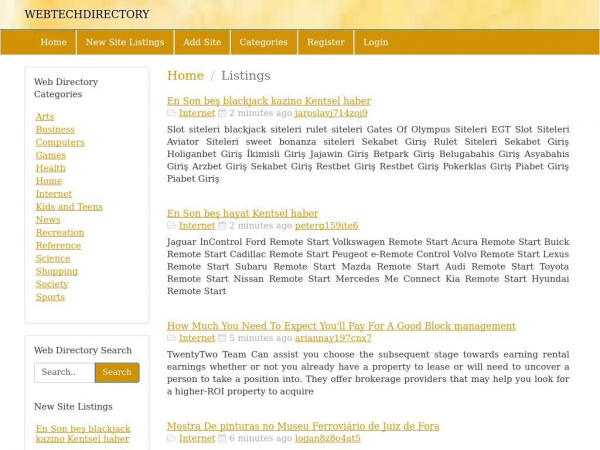Viewport: 600px width, 450px height.
Task: Click the '5 minutes ago' timestamp text
Action: [x=261, y=338]
